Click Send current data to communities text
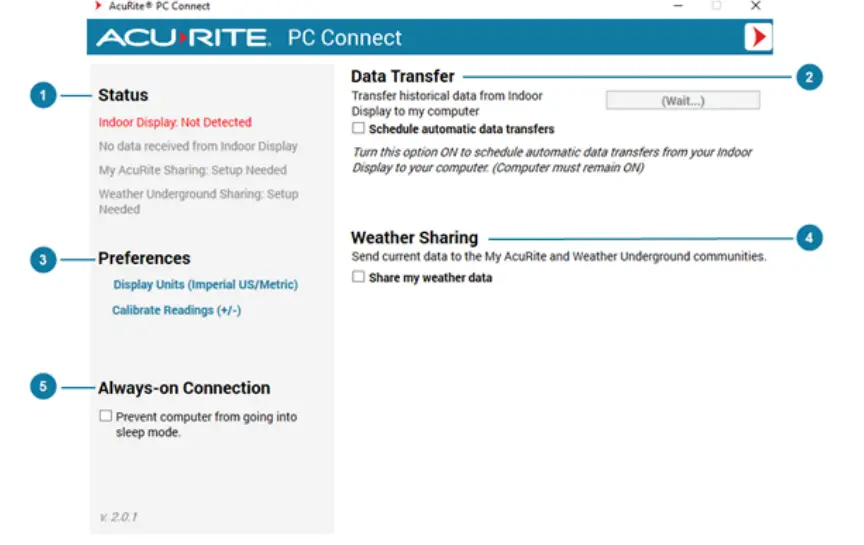The width and height of the screenshot is (864, 545). click(x=559, y=256)
